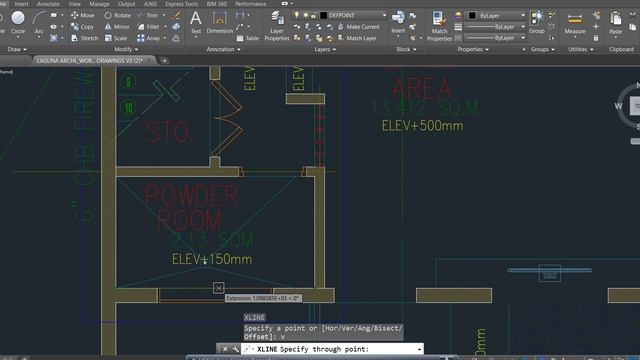Viewport: 640px width, 360px height.
Task: Click the Copy tool
Action: pyautogui.click(x=83, y=27)
